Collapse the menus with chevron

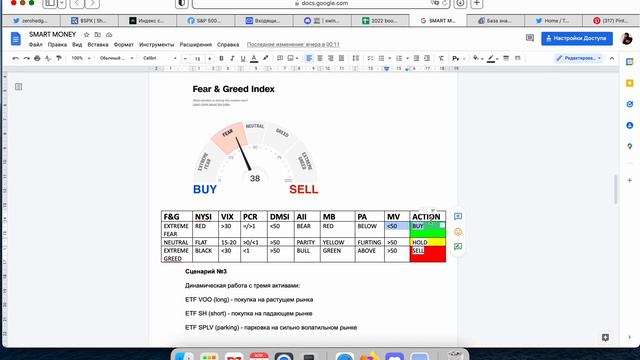coord(612,58)
